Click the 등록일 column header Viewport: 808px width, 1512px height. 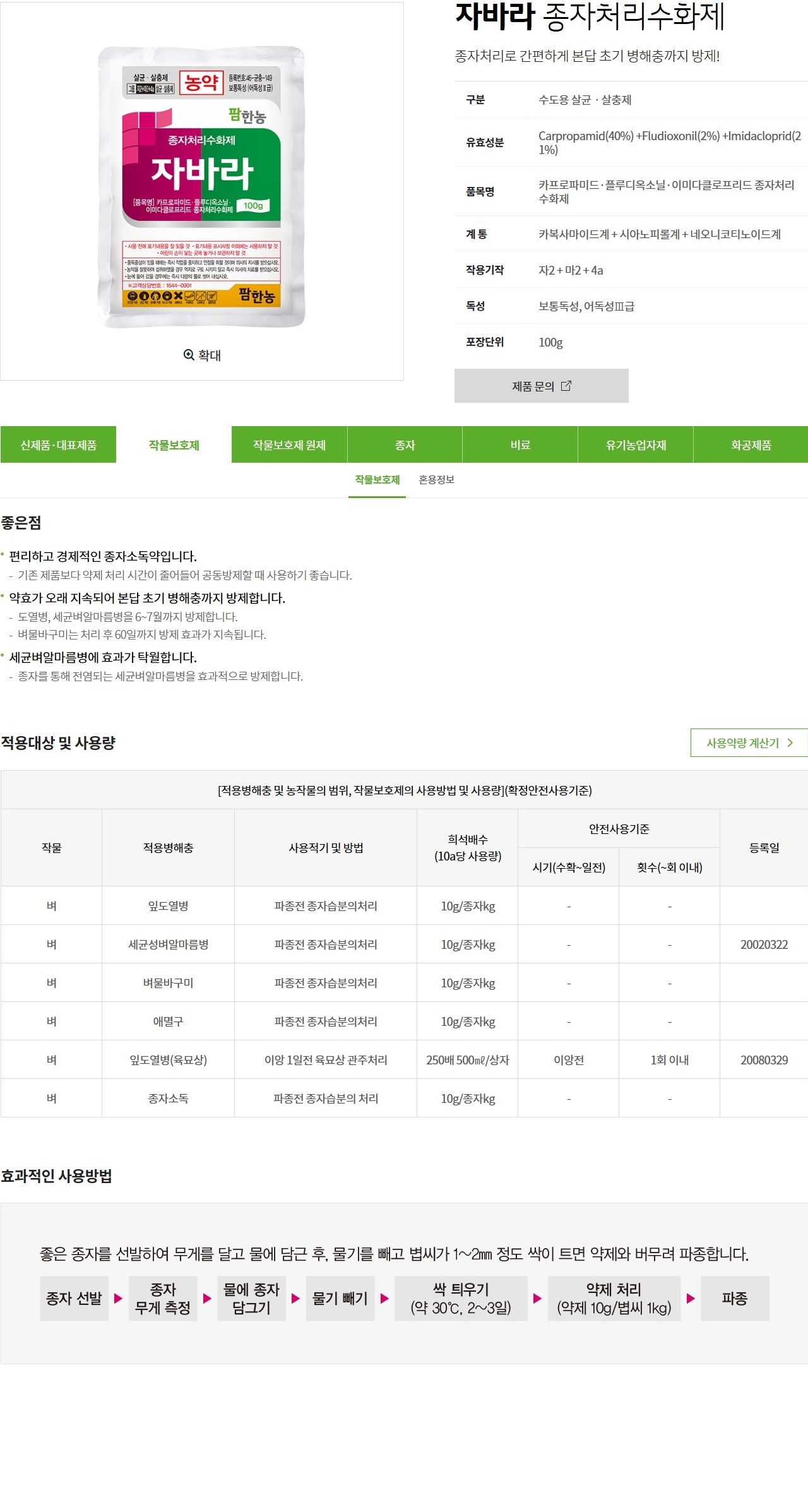tap(764, 848)
